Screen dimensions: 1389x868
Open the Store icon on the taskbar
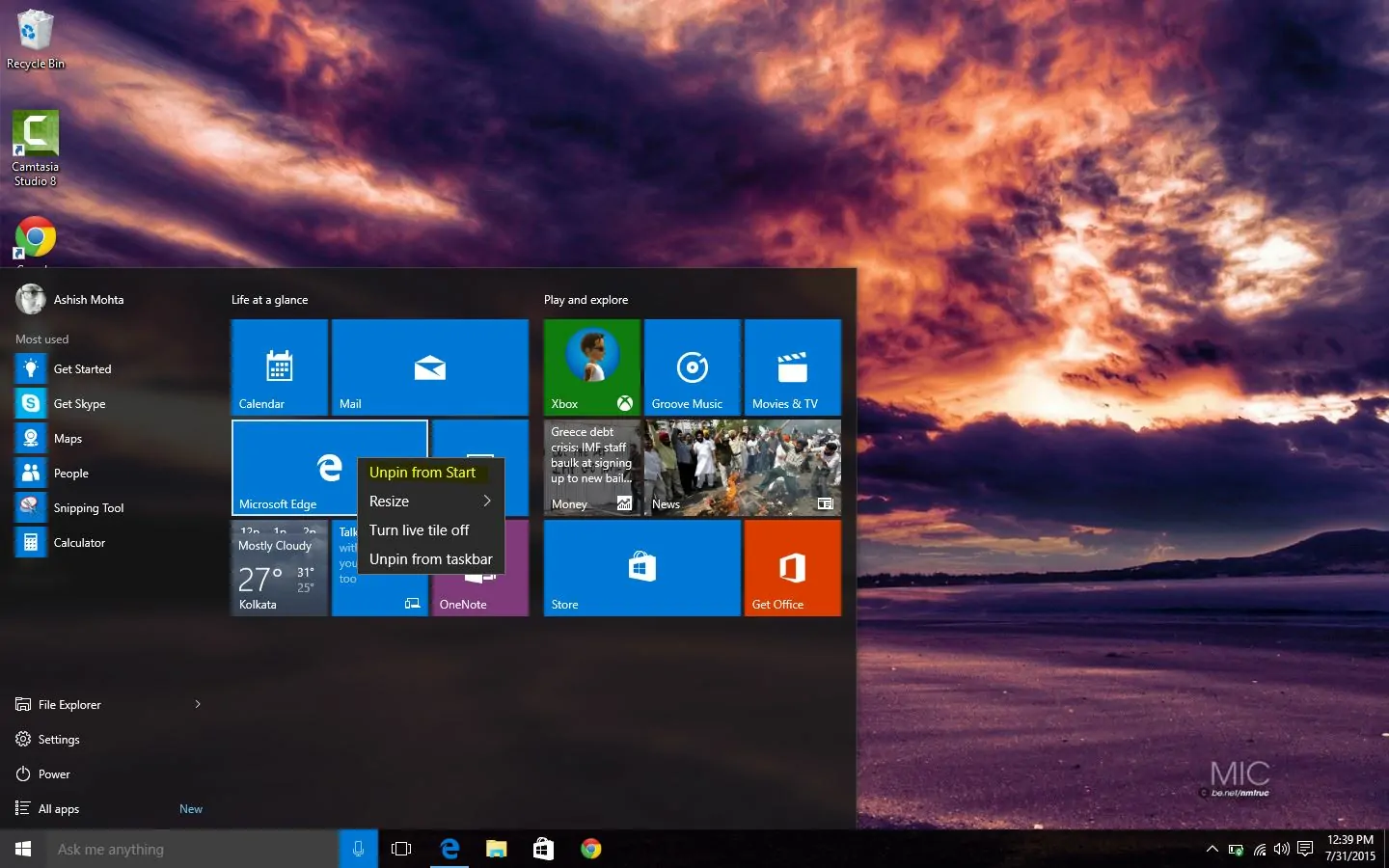point(544,849)
